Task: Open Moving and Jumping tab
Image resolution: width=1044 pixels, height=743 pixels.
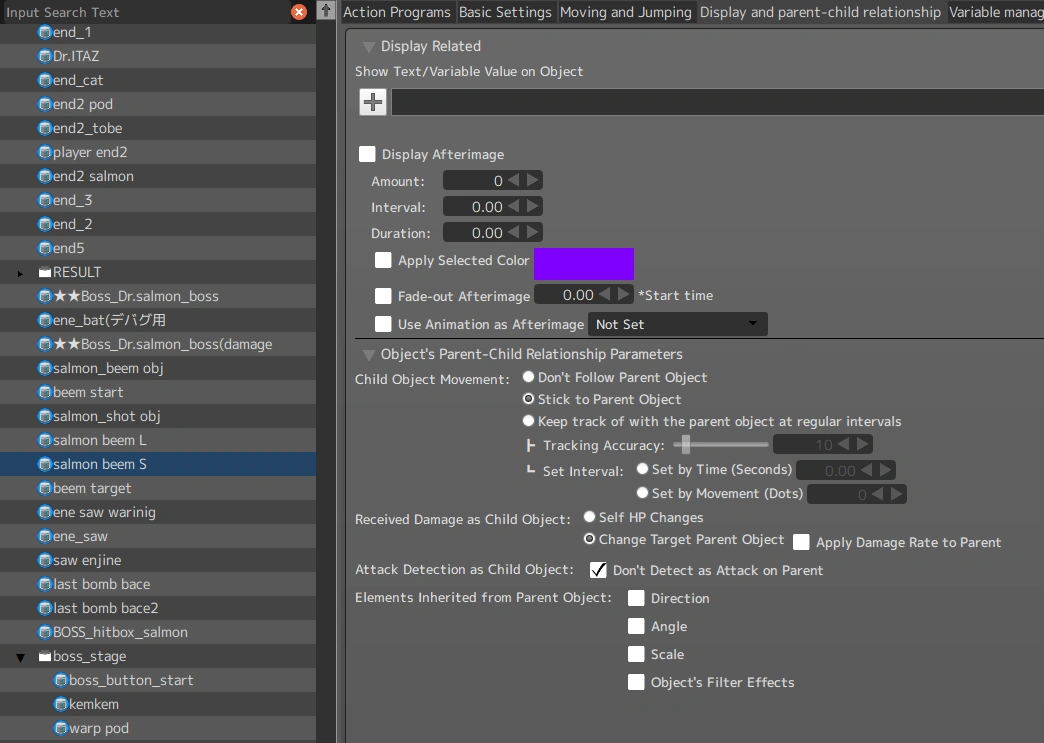Action: (626, 12)
